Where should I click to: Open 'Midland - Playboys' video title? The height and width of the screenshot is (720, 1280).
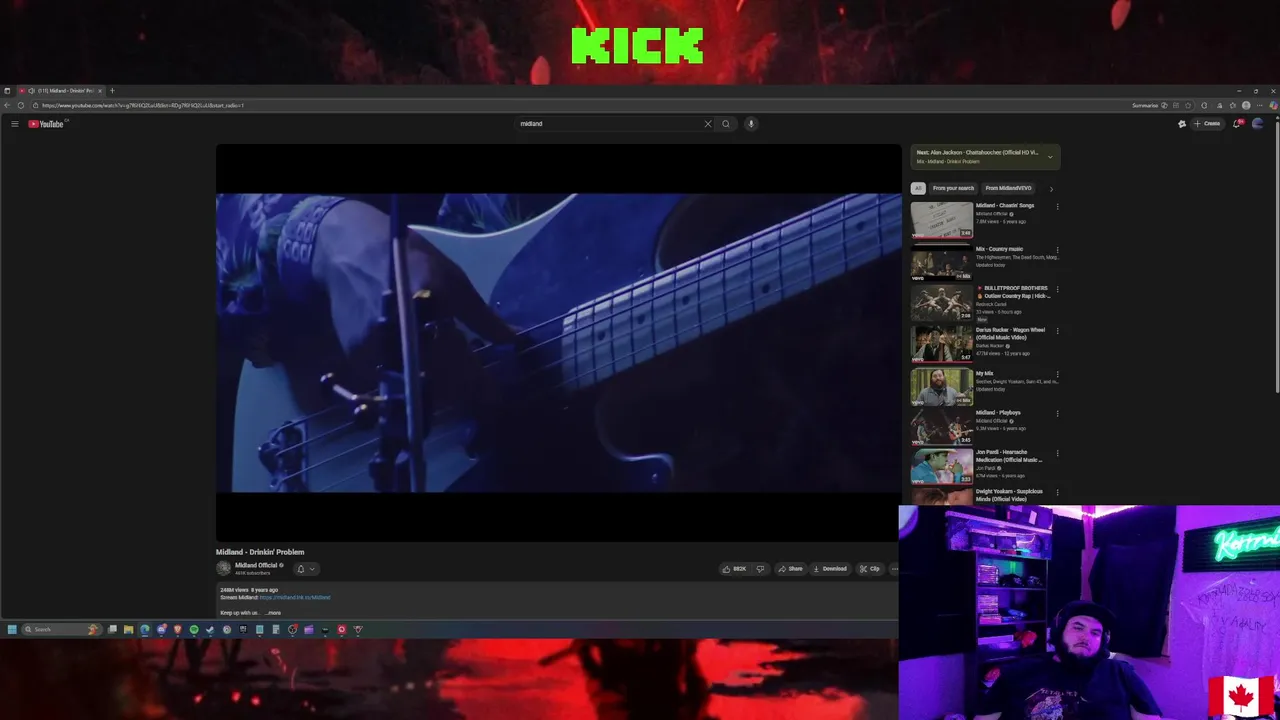click(998, 412)
